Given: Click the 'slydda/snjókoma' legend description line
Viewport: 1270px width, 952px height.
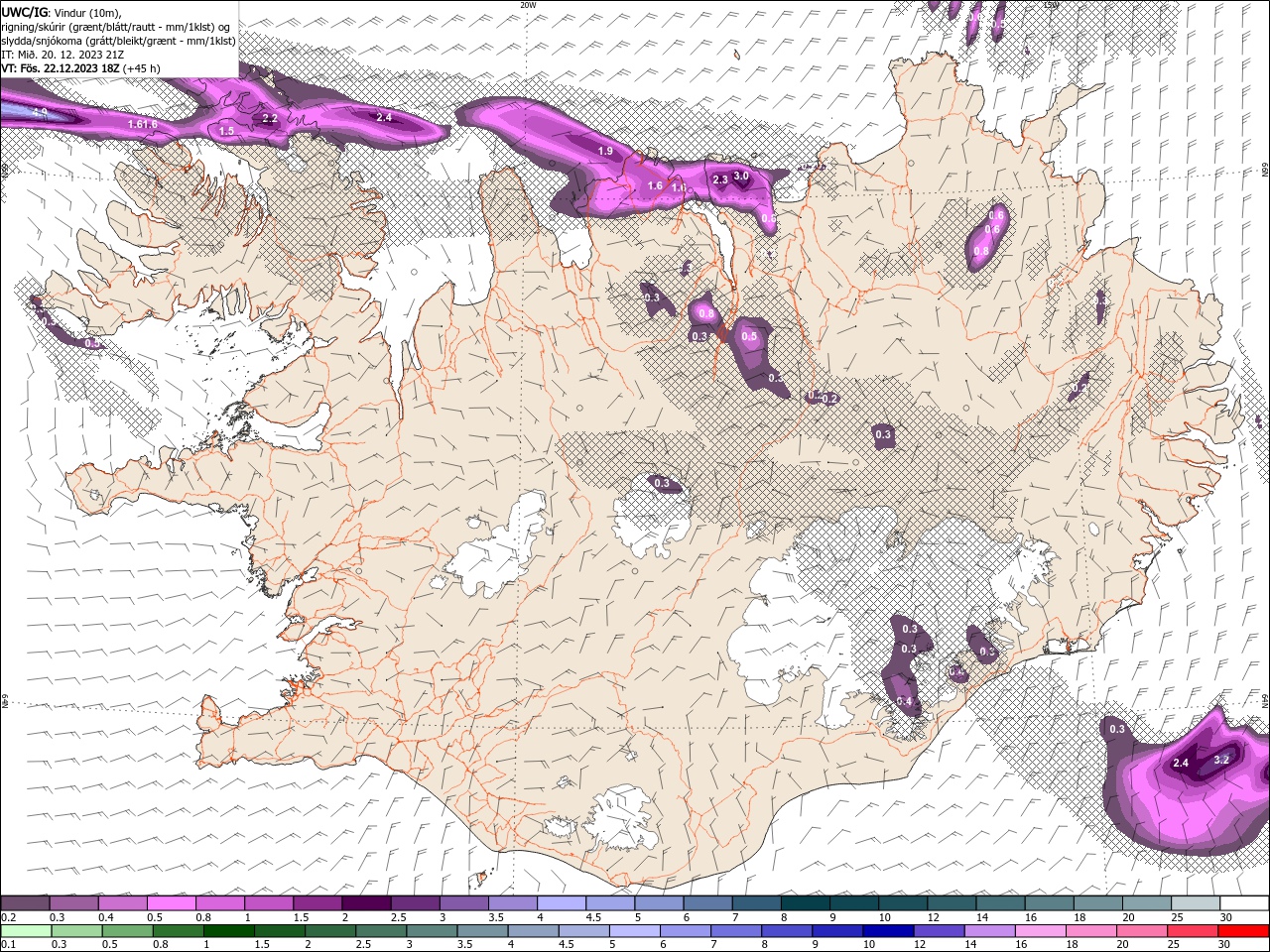Looking at the screenshot, I should (119, 41).
